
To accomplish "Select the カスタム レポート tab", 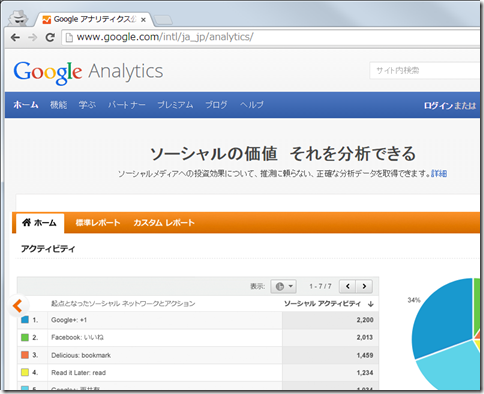I will tap(164, 223).
